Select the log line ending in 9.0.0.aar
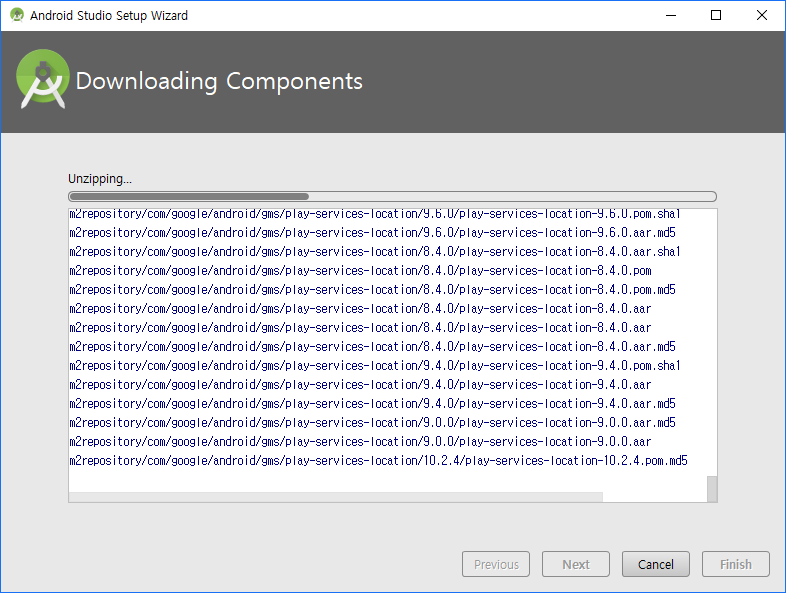Screen dimensions: 786x593 click(360, 442)
